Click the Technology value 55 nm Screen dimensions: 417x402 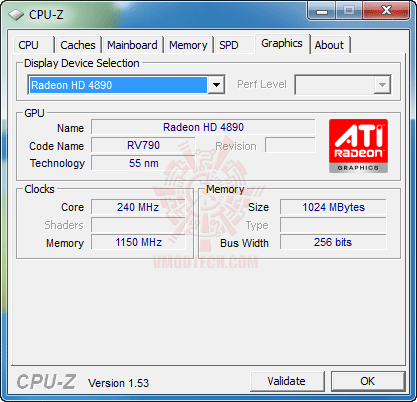[x=143, y=163]
